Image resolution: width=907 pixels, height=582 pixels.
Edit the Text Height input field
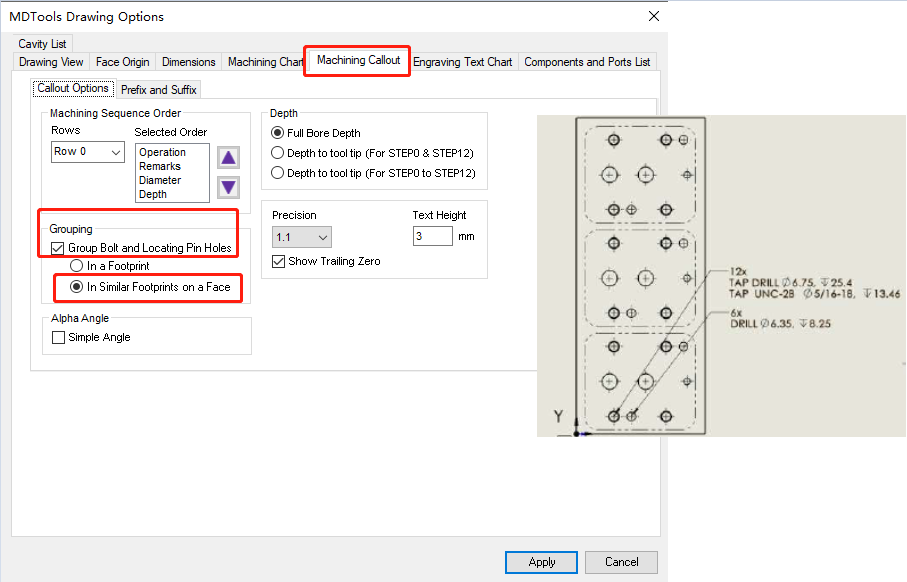[x=433, y=236]
